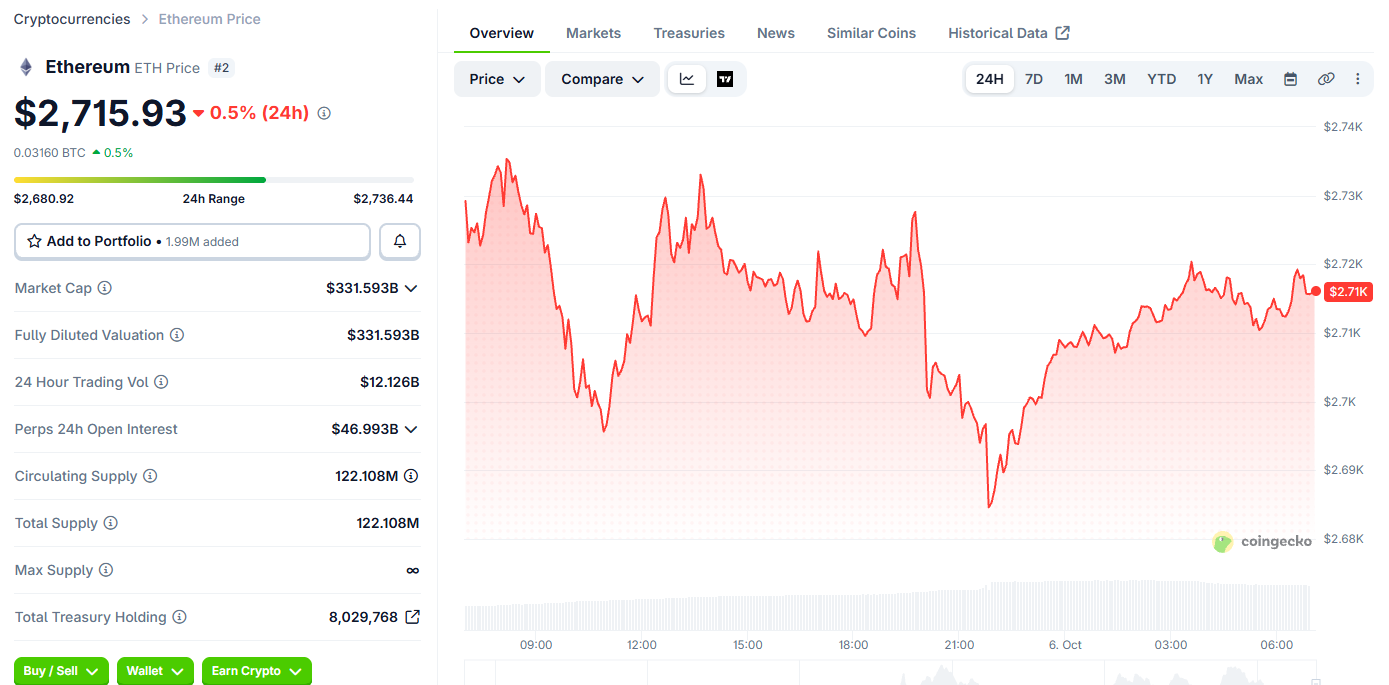Screen dimensions: 1389x685
Task: Select the 3M time range
Action: coord(1115,79)
